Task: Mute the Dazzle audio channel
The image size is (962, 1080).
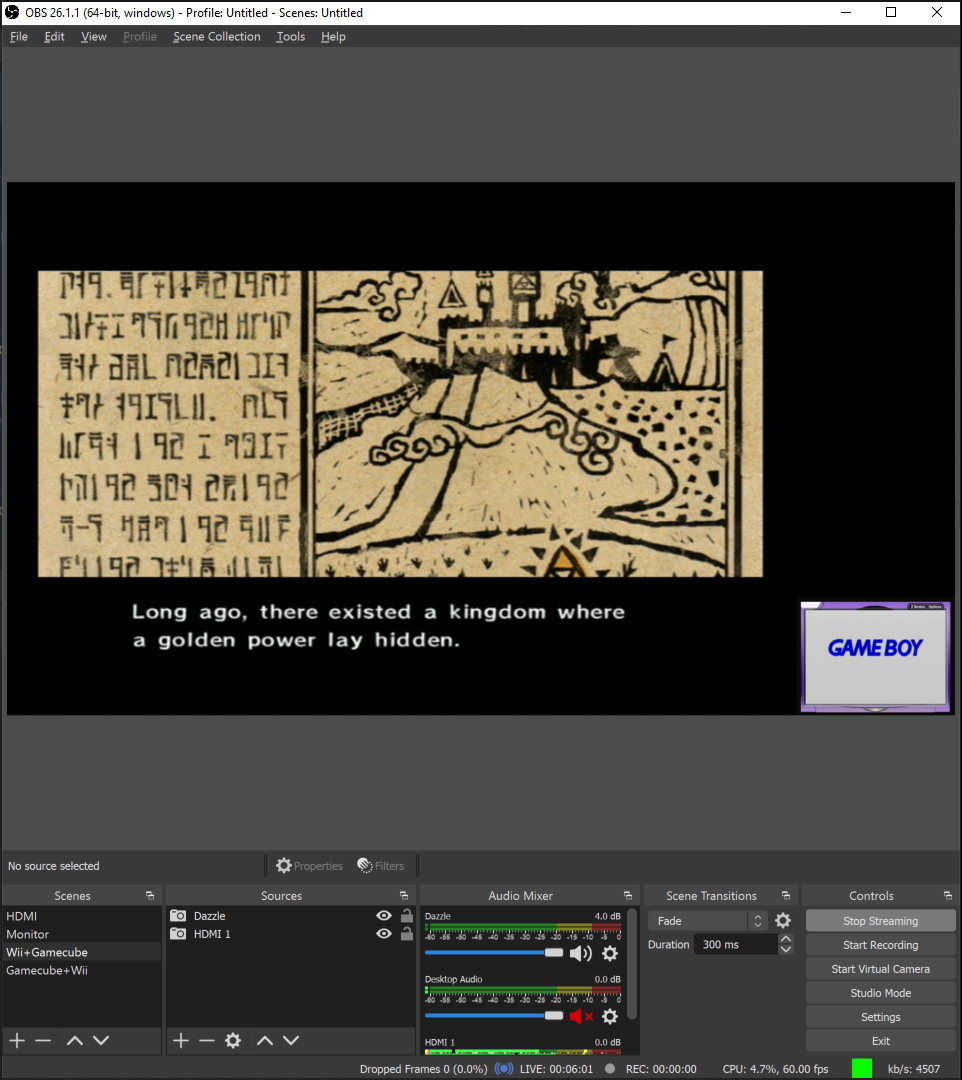Action: (581, 953)
